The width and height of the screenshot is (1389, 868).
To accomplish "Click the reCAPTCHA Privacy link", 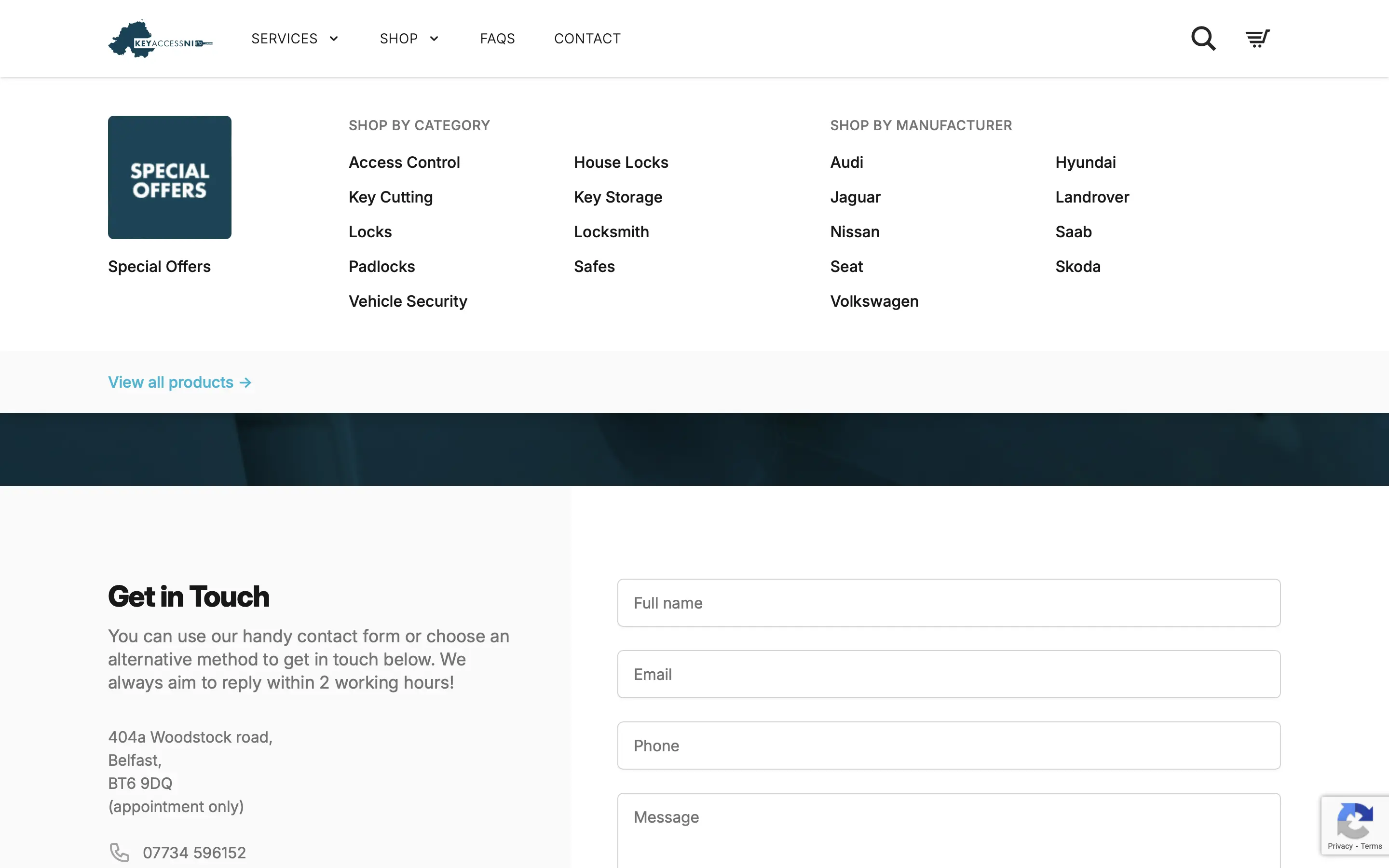I will click(x=1340, y=846).
